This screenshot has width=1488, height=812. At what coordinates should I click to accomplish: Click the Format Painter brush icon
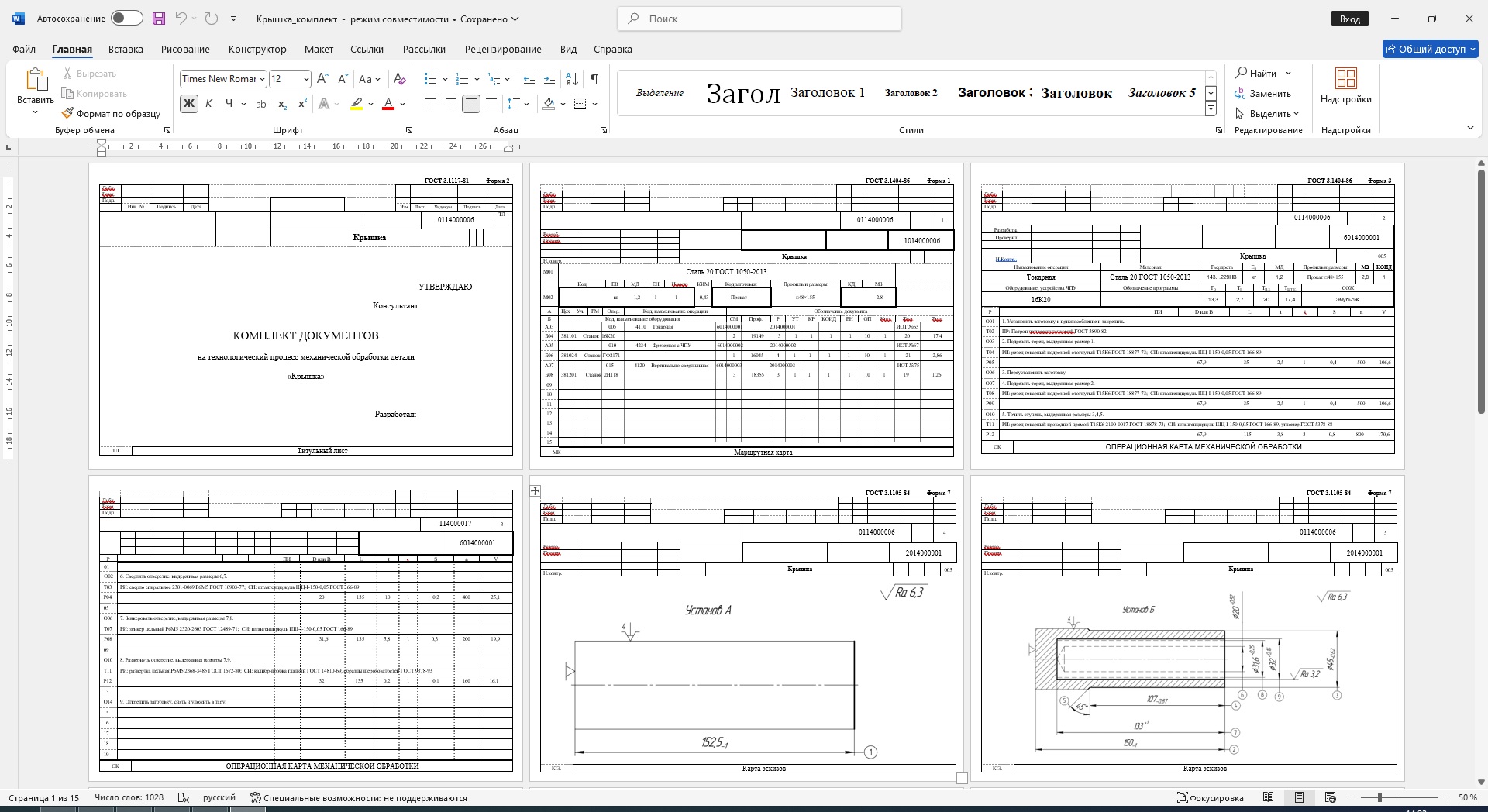coord(67,113)
